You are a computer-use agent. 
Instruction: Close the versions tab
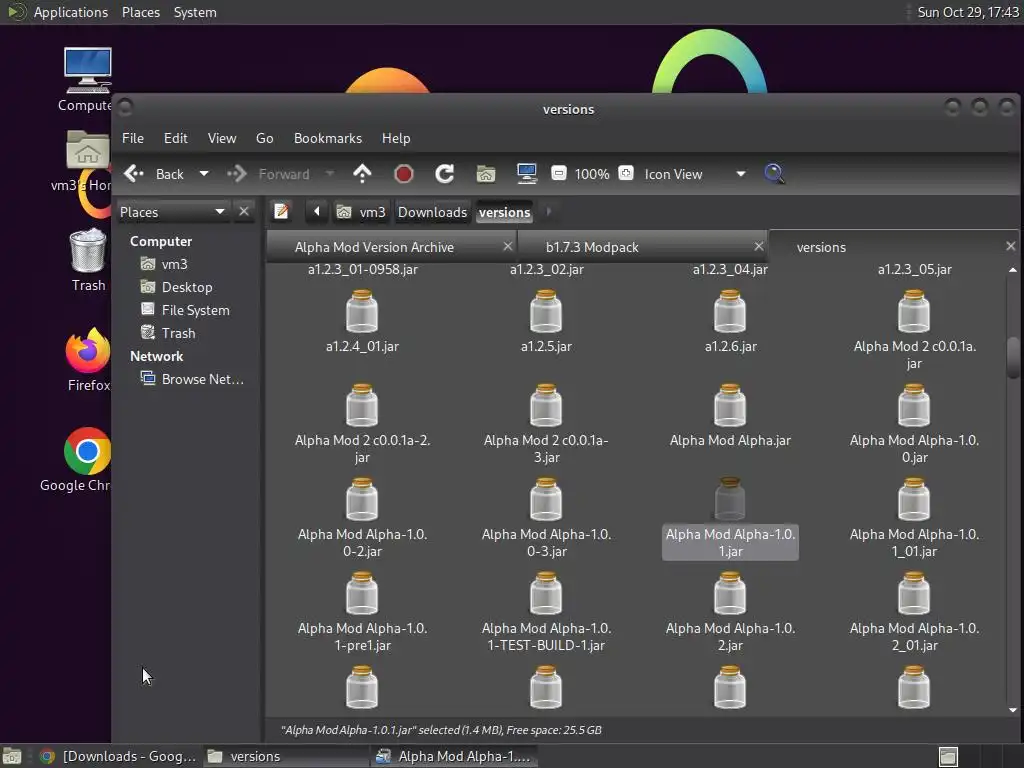coord(1010,246)
